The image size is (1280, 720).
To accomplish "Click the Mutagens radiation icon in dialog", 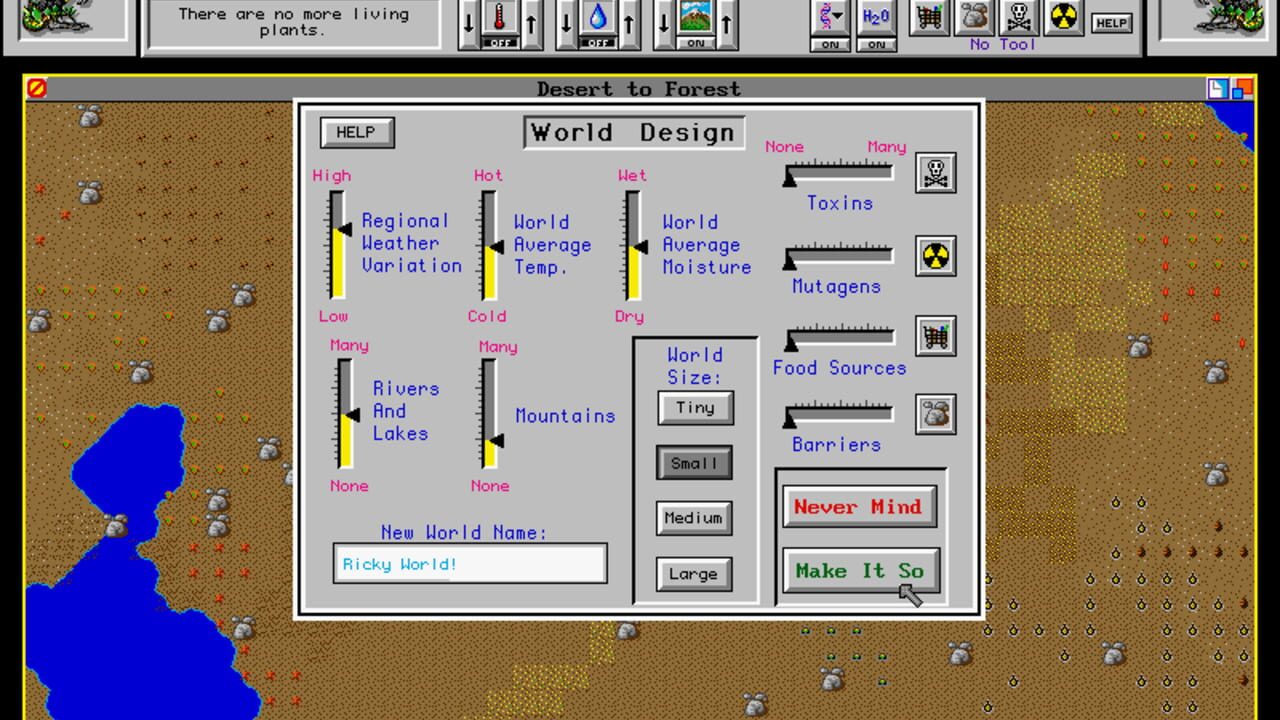I will 935,256.
